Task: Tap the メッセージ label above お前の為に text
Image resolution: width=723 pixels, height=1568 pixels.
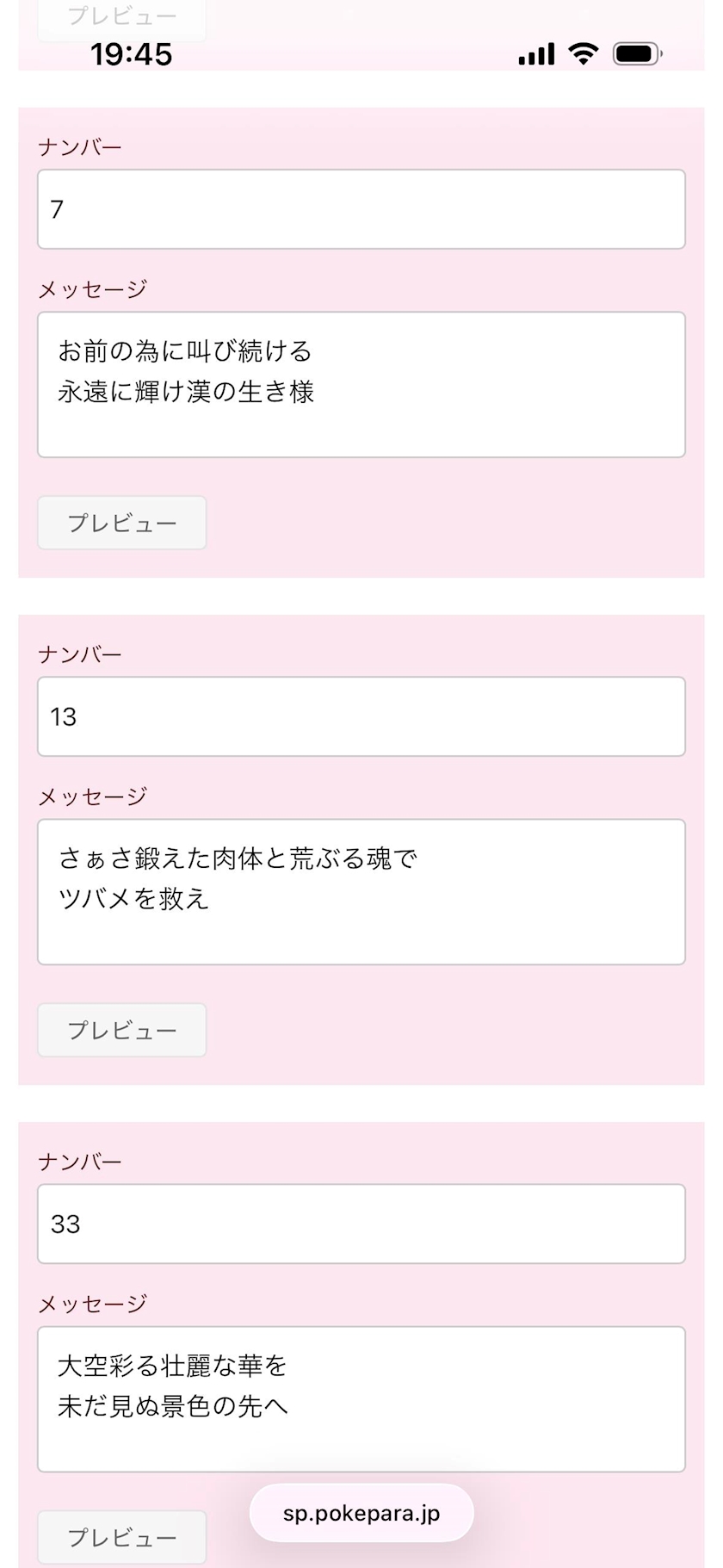Action: tap(93, 289)
